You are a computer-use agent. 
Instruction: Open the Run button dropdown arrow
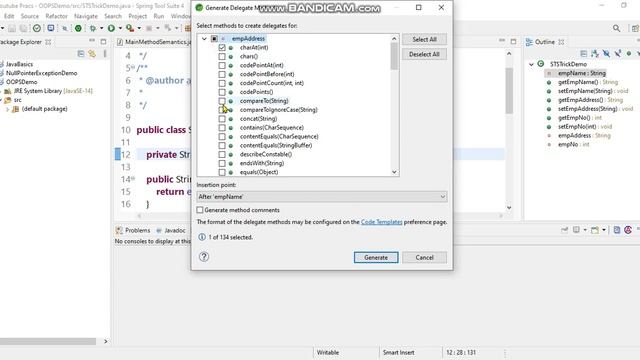120,28
